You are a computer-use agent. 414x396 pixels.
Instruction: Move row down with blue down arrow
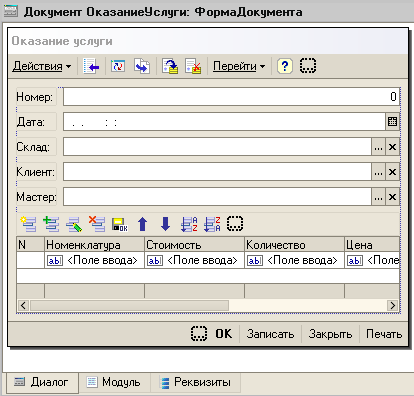pos(166,224)
